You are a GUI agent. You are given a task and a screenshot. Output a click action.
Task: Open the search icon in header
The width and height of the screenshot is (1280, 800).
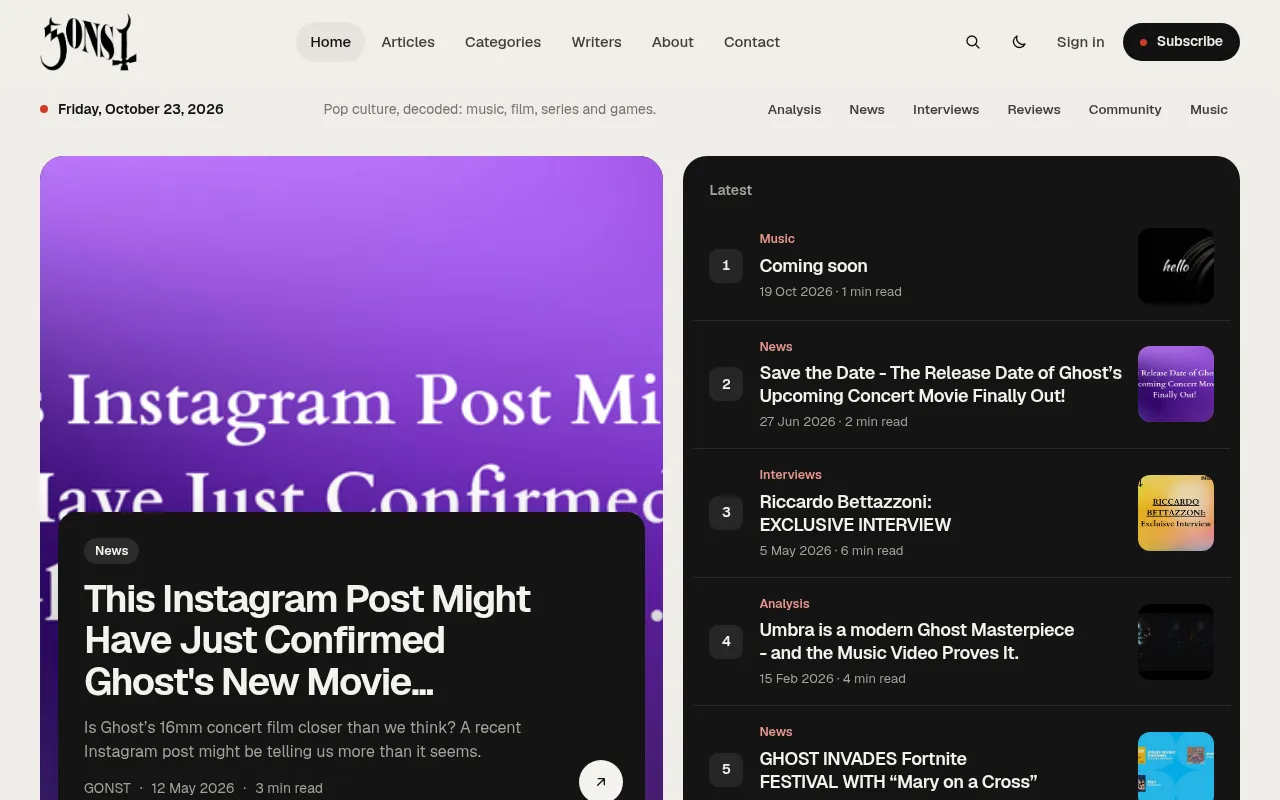972,42
